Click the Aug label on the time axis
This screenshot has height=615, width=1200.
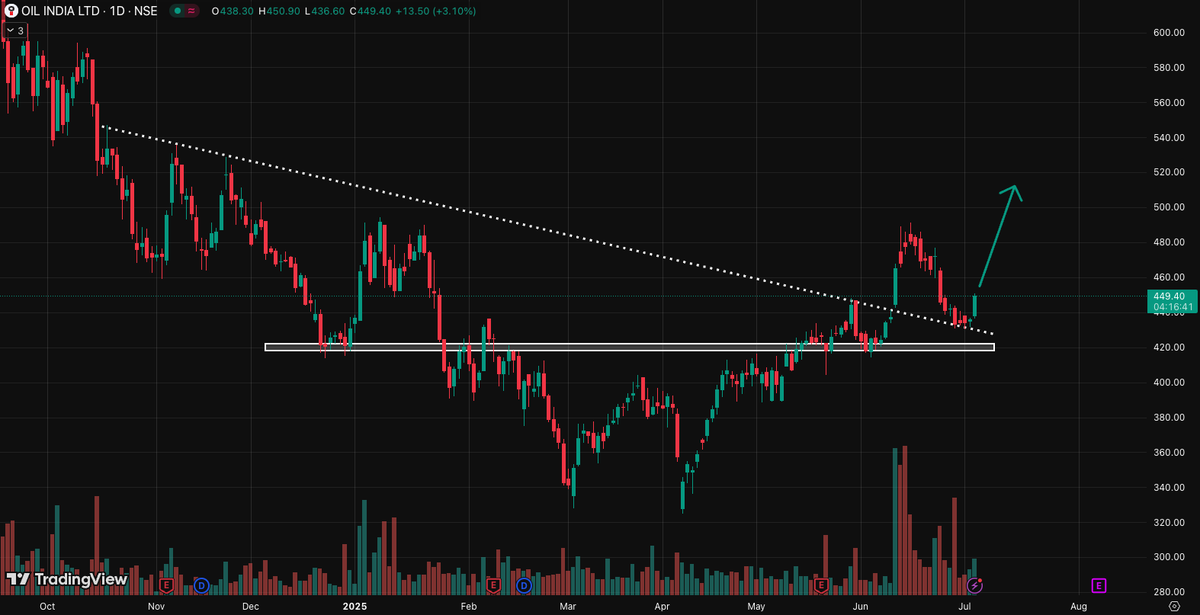point(1079,606)
